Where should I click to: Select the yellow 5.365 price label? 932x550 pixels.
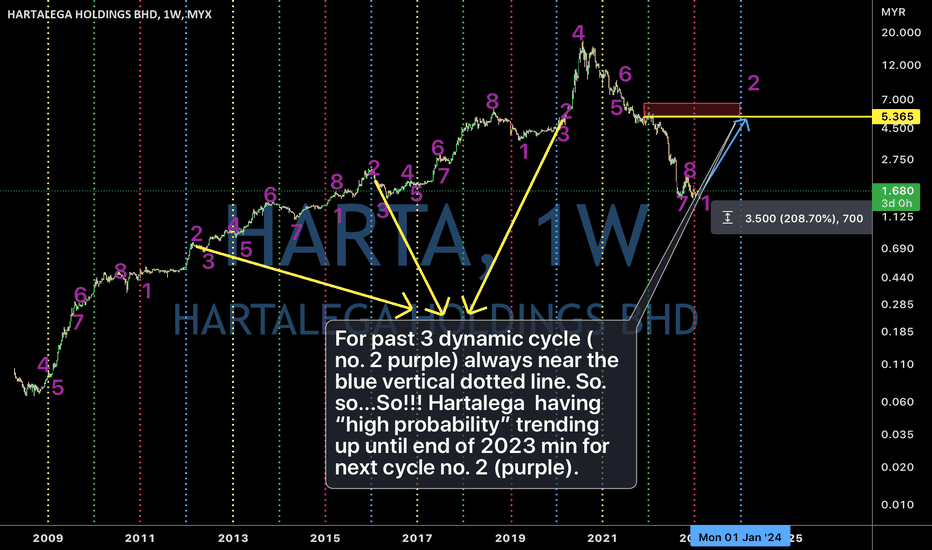click(896, 117)
